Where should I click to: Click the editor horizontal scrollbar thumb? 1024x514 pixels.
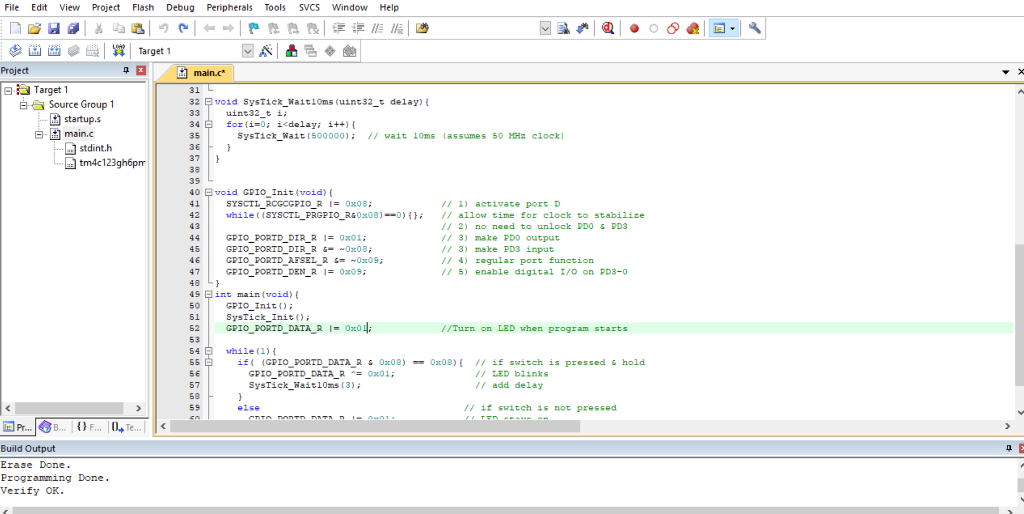pos(375,426)
